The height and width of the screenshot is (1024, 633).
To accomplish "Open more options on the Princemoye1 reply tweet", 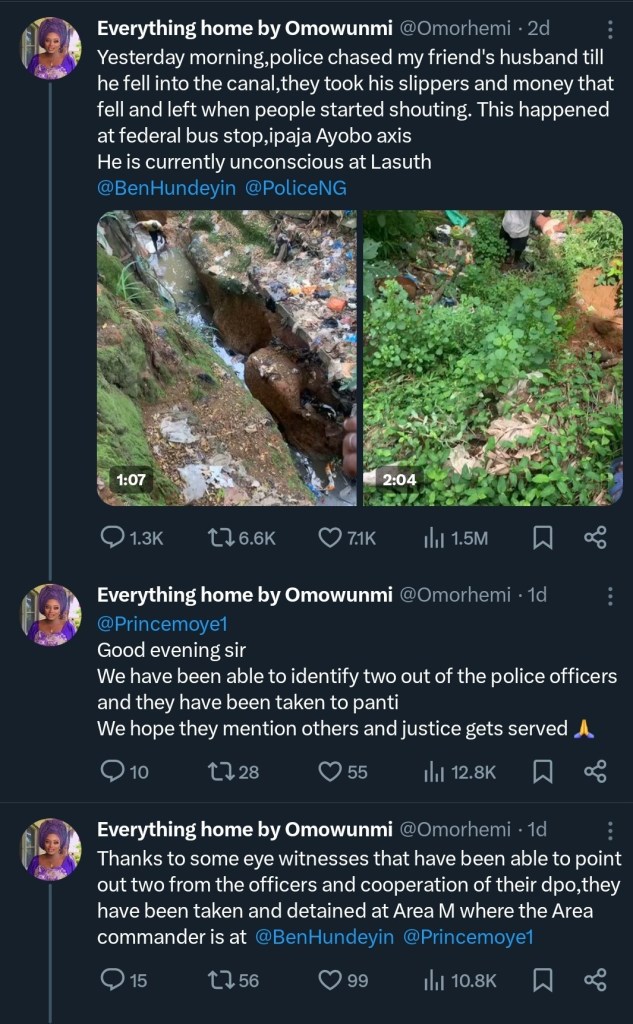I will click(610, 596).
